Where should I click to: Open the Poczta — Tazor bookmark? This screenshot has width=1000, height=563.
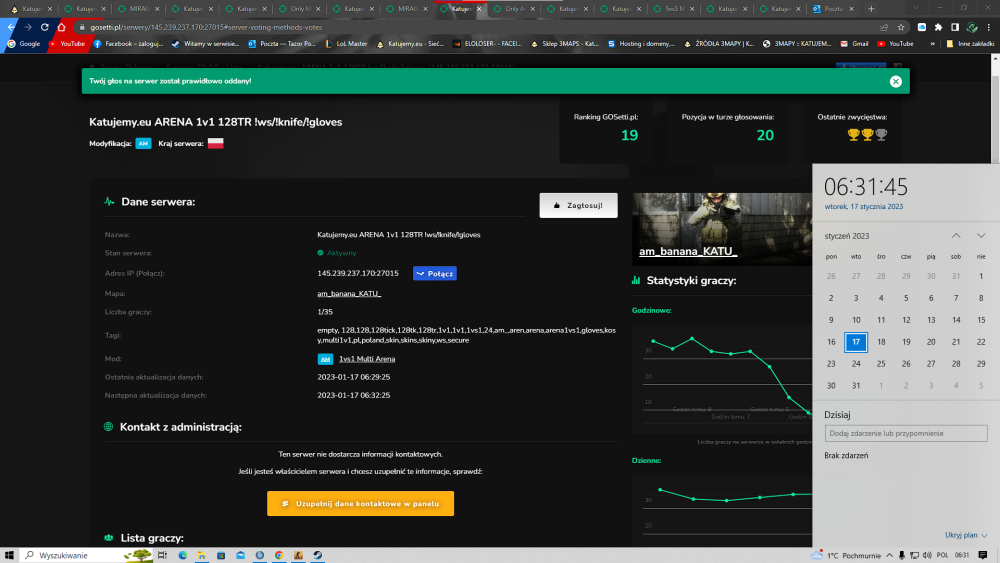coord(283,44)
